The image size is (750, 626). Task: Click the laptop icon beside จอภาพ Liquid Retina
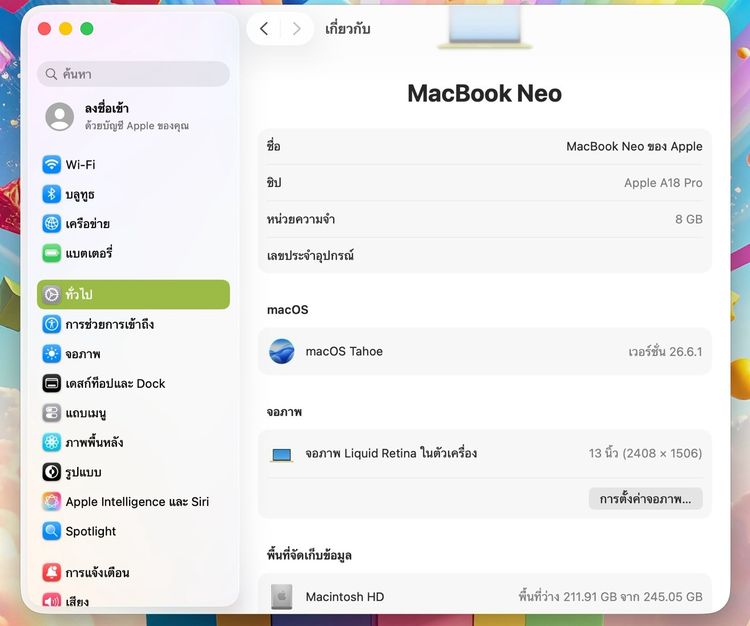pos(281,454)
